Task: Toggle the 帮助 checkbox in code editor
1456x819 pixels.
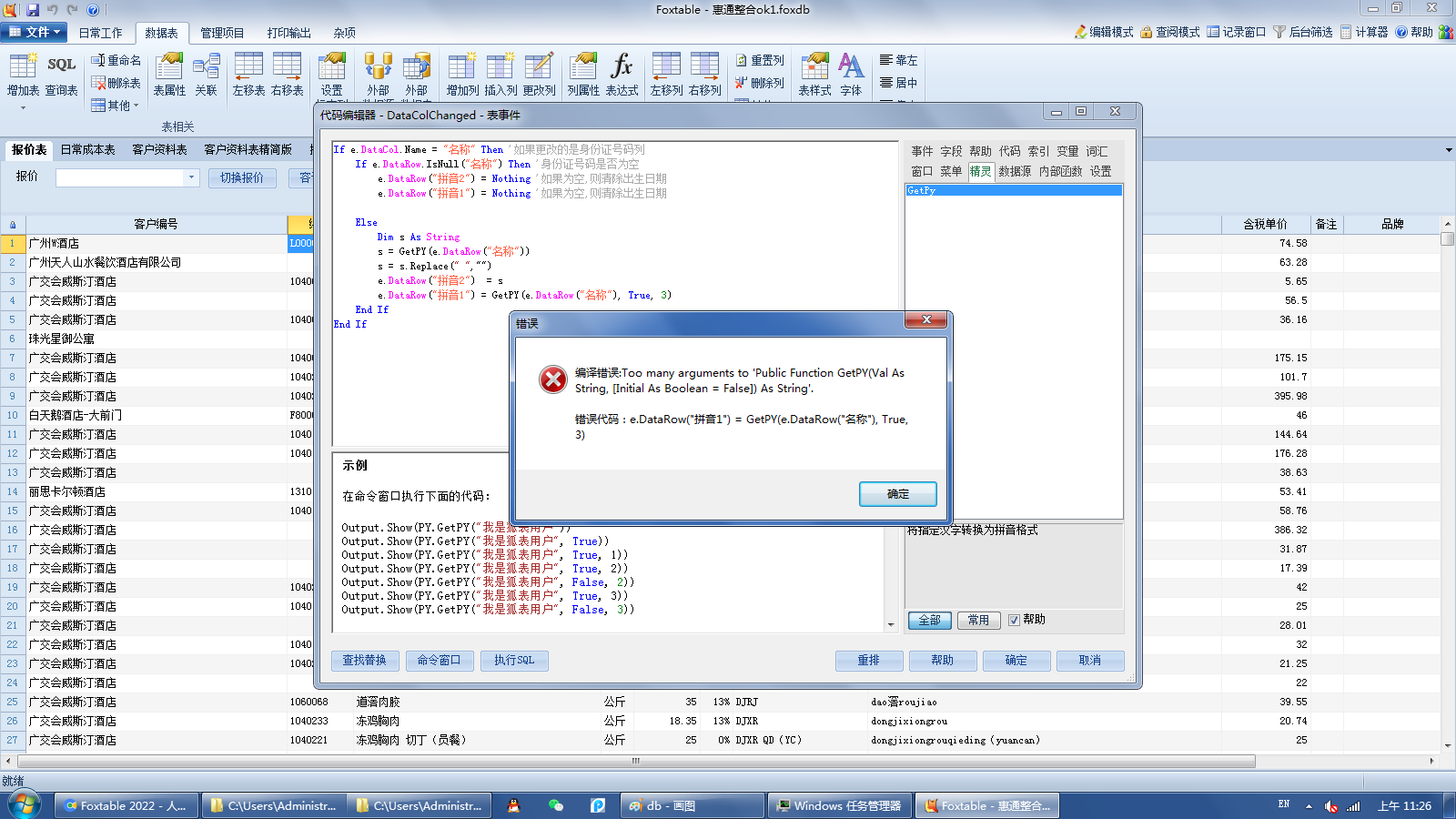Action: coord(1014,620)
